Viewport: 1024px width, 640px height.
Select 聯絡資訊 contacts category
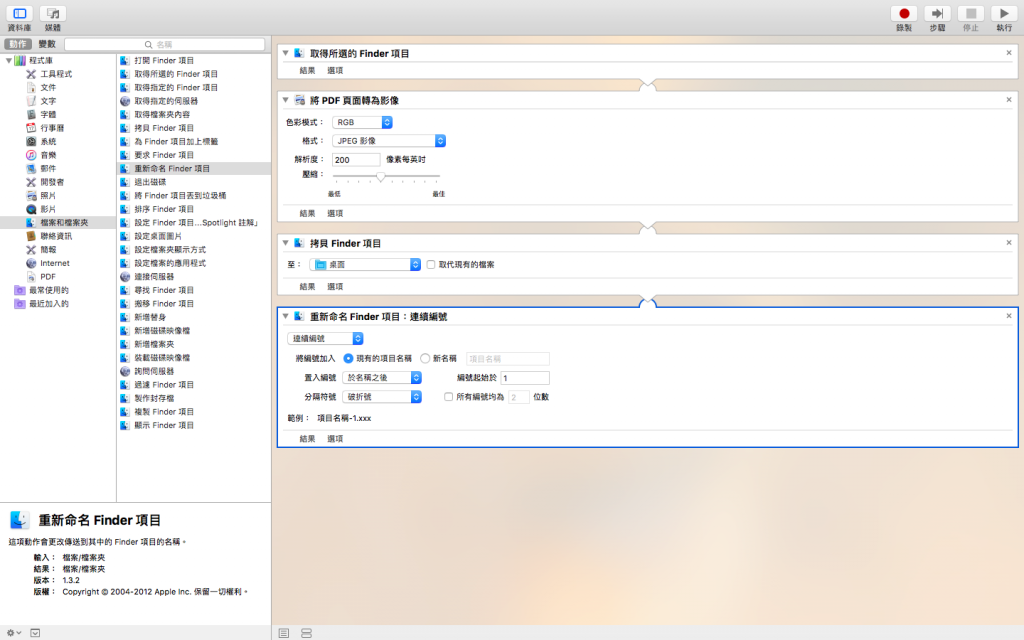(56, 236)
